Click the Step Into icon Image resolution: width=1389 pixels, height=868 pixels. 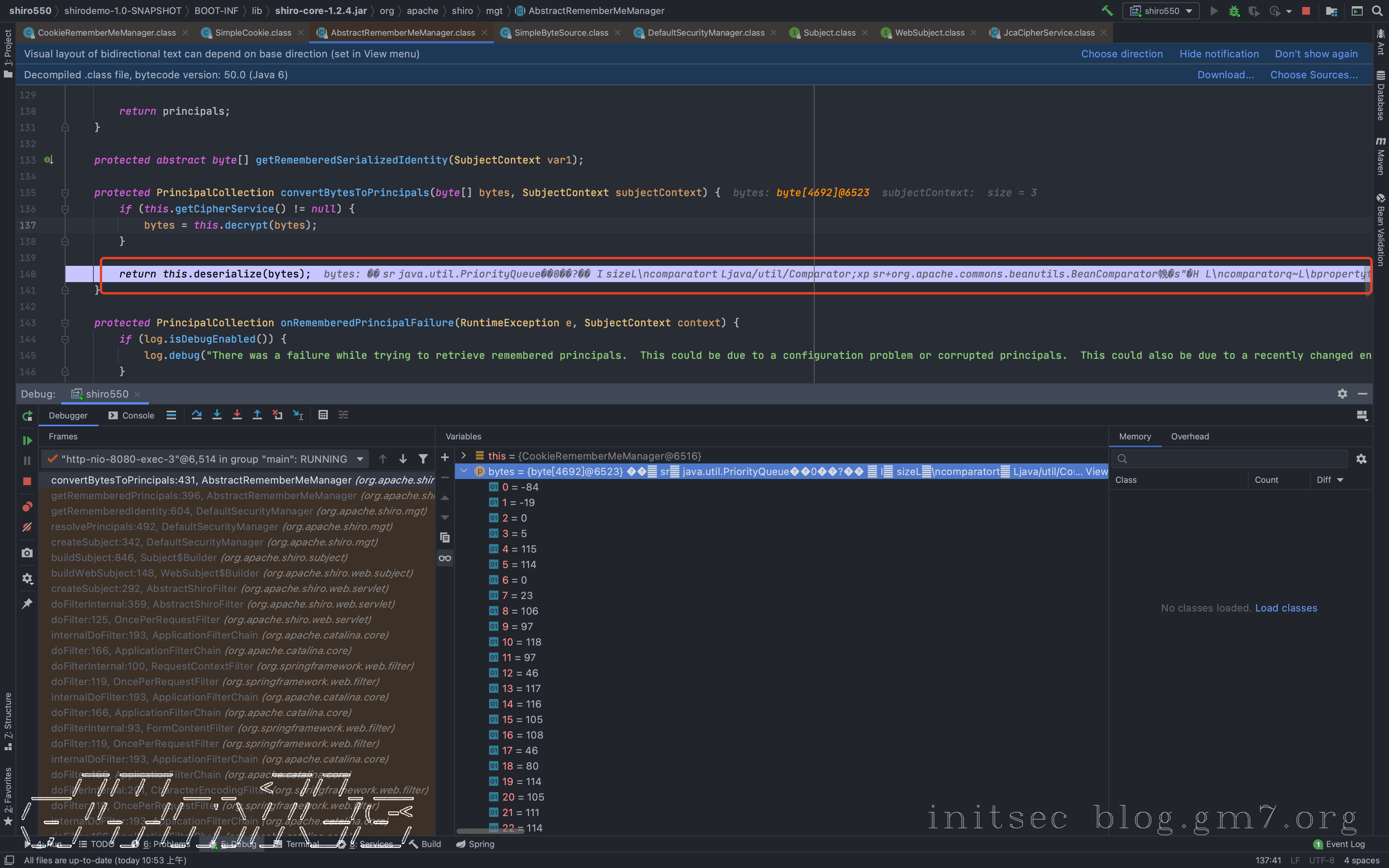point(216,415)
